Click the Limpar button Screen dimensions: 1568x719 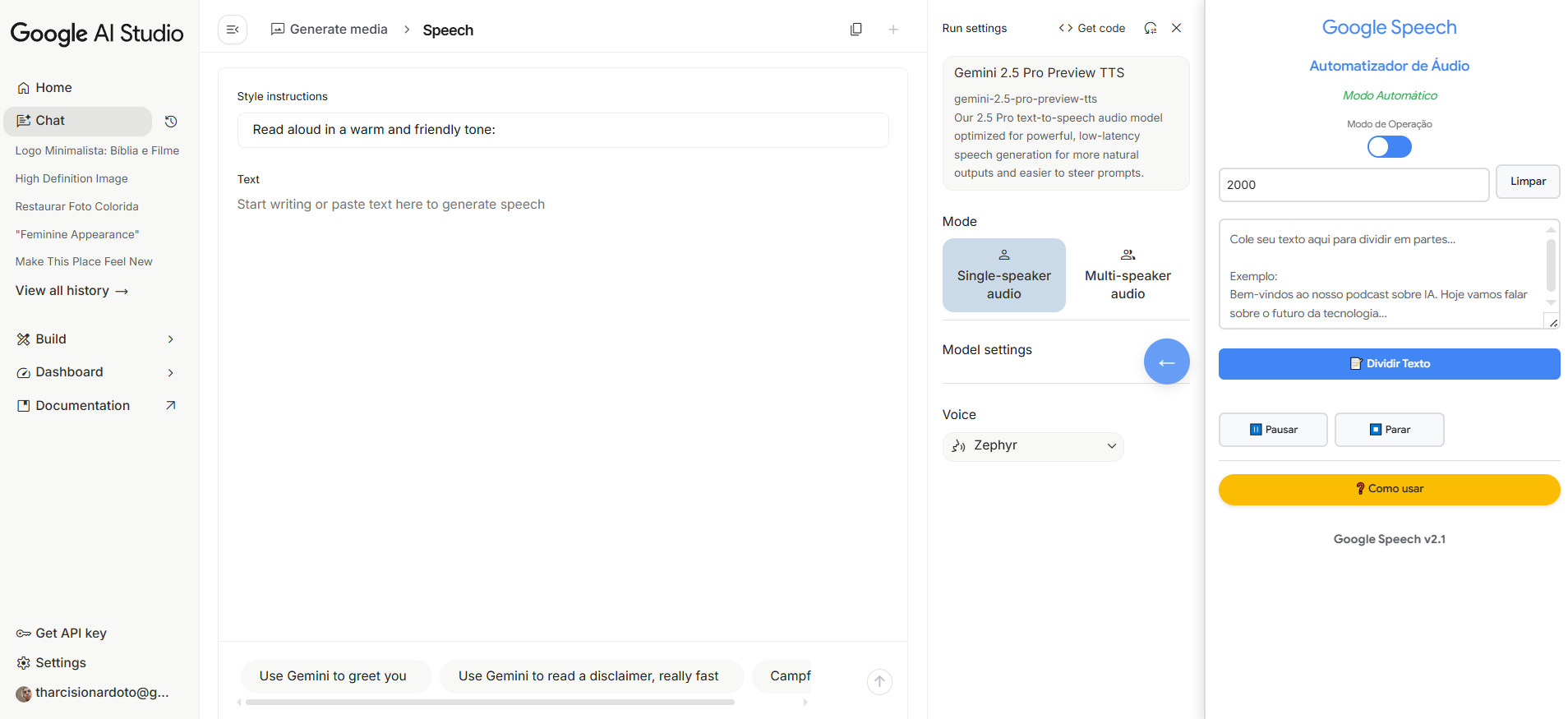(x=1528, y=182)
